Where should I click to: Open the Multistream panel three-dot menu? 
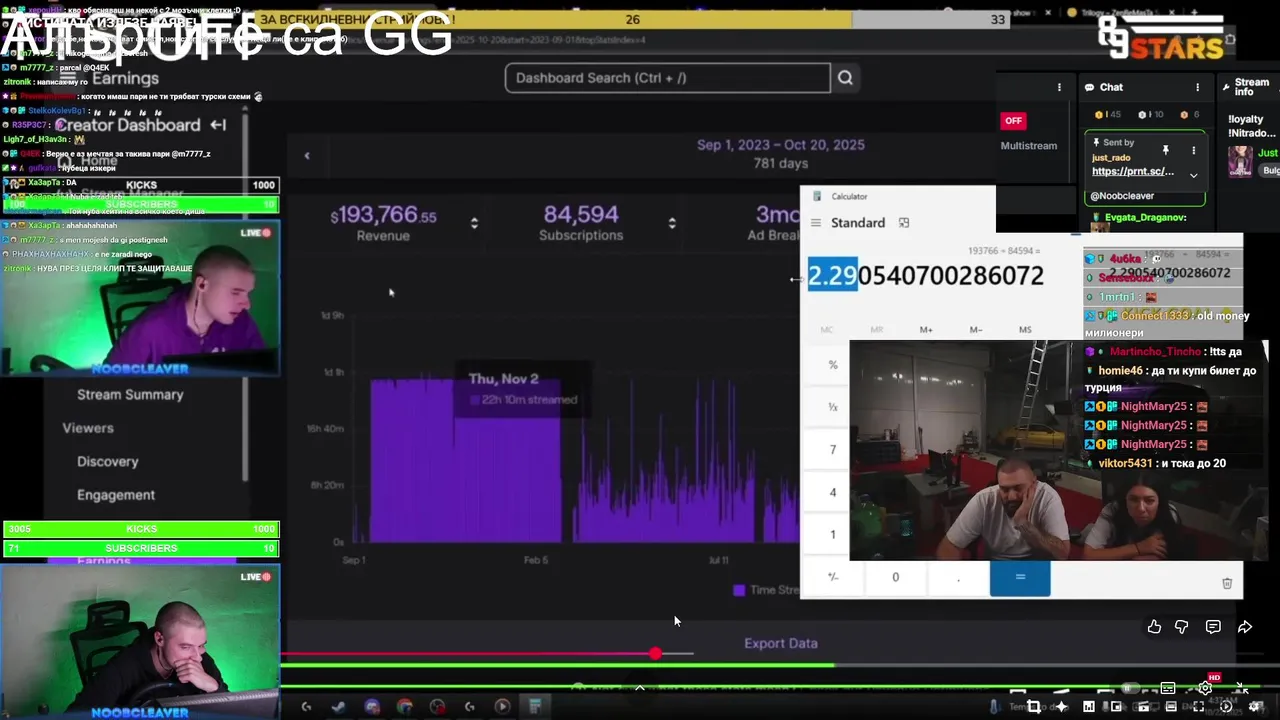pyautogui.click(x=1059, y=87)
